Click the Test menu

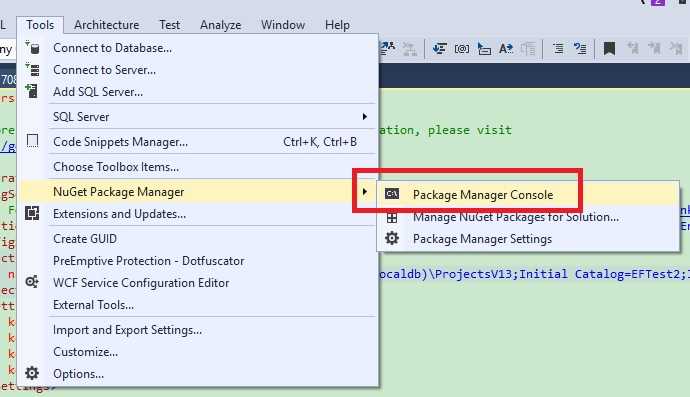[169, 25]
